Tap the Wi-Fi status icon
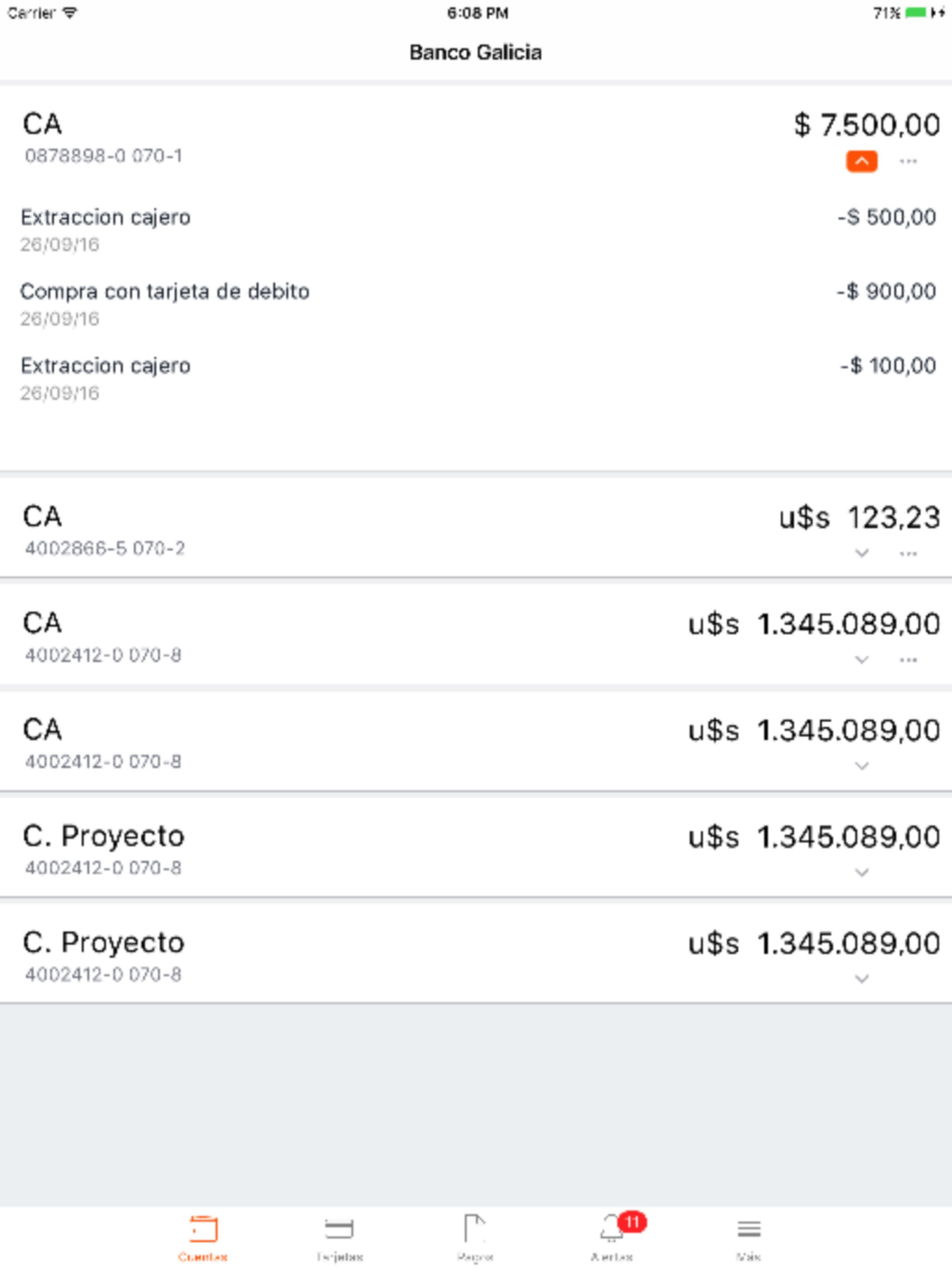 pos(70,13)
